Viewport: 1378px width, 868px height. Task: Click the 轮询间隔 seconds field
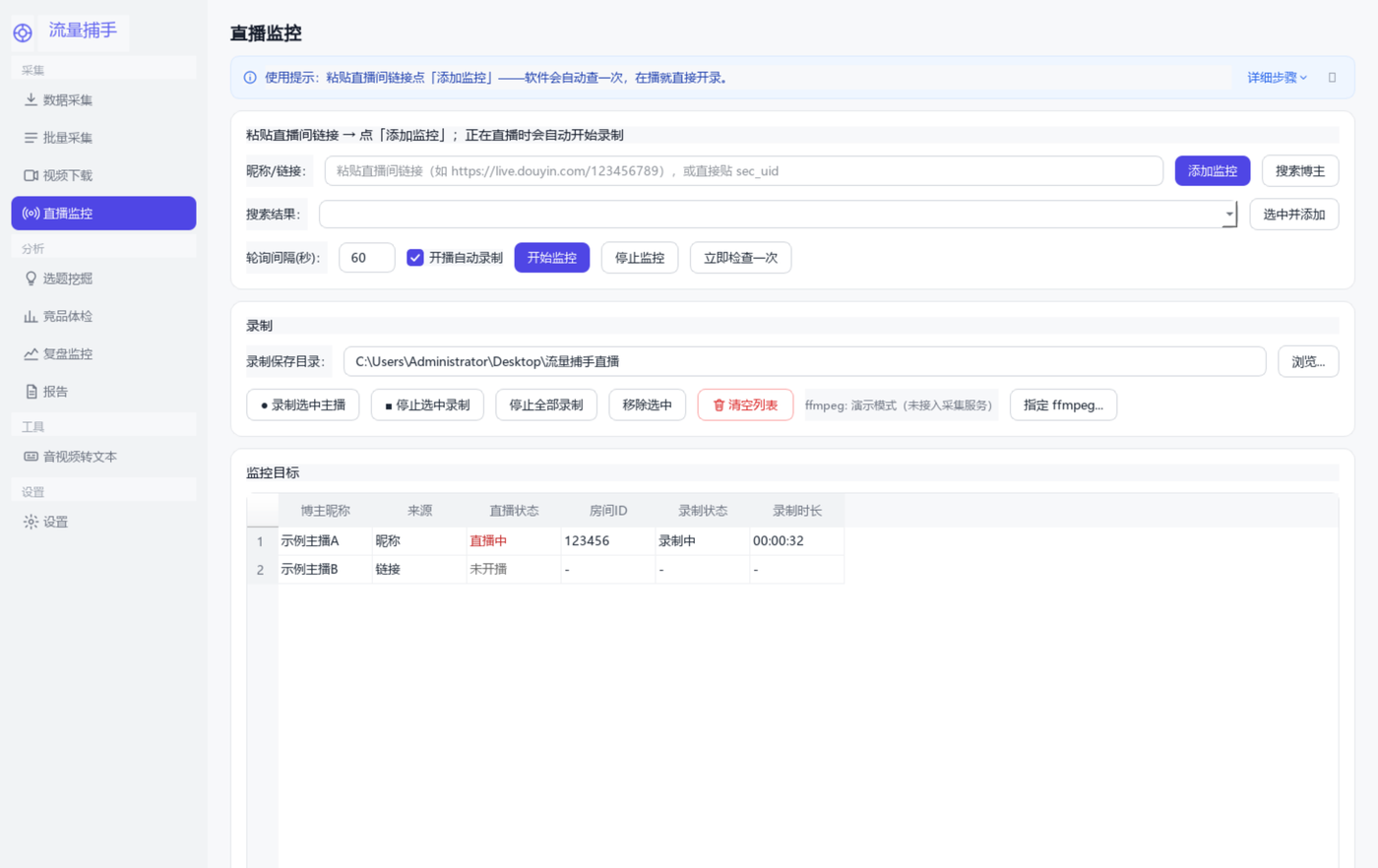[x=367, y=258]
